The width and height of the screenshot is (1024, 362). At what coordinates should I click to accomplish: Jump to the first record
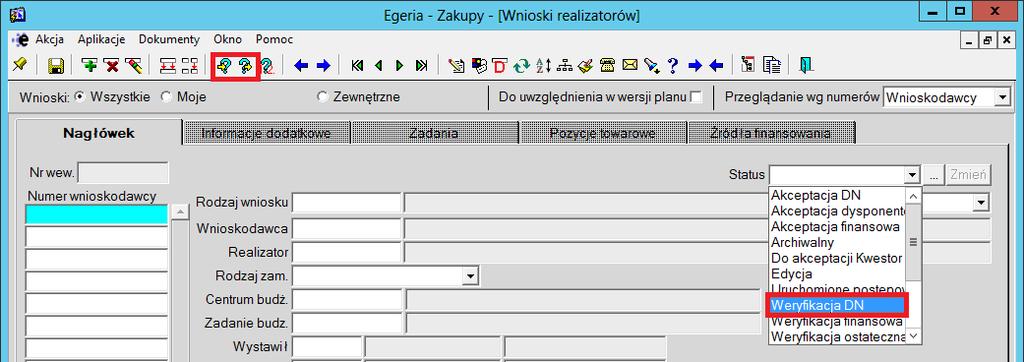(x=357, y=65)
